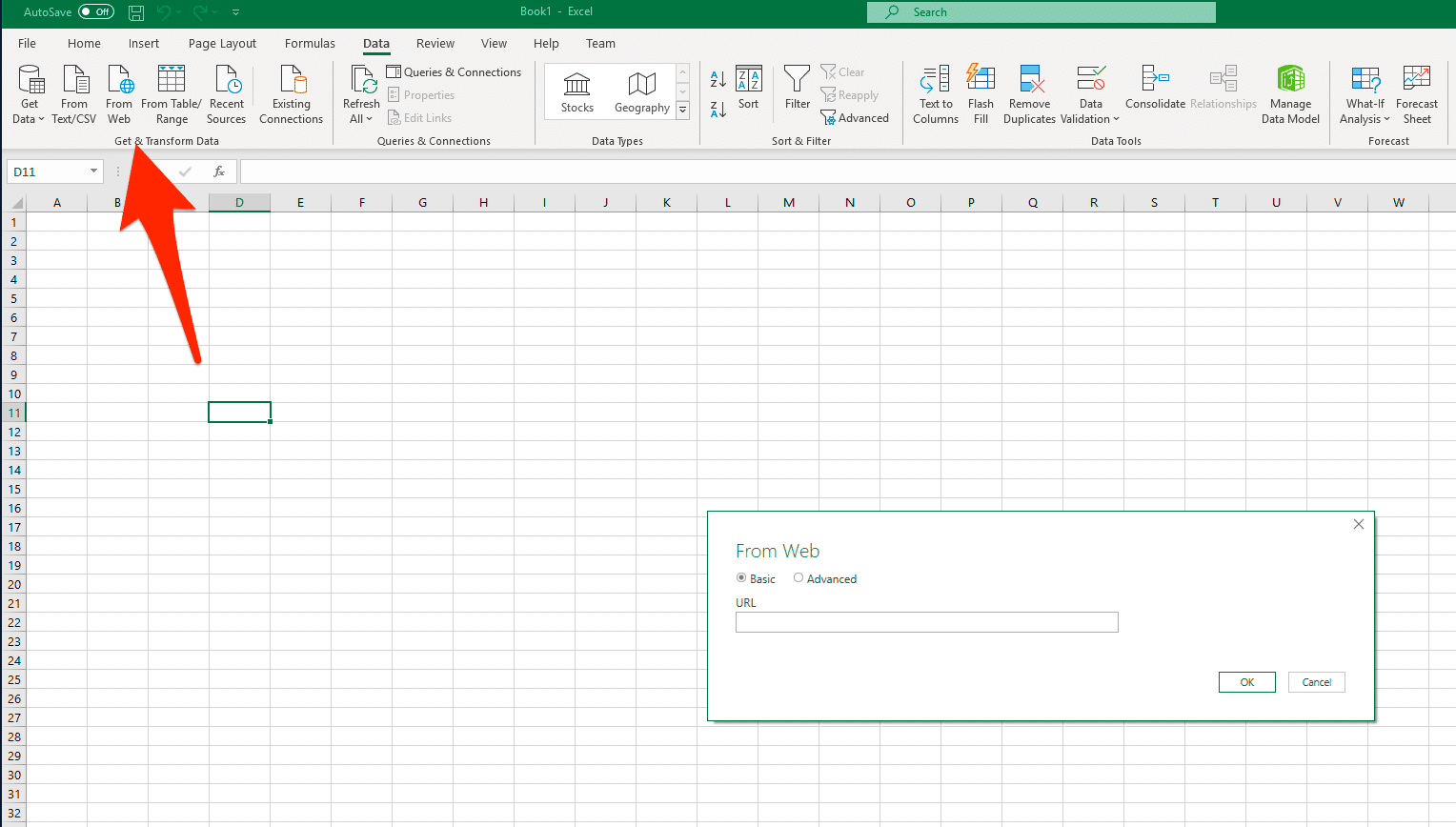The image size is (1456, 827).
Task: Open the Name Box dropdown arrow
Action: click(x=93, y=171)
